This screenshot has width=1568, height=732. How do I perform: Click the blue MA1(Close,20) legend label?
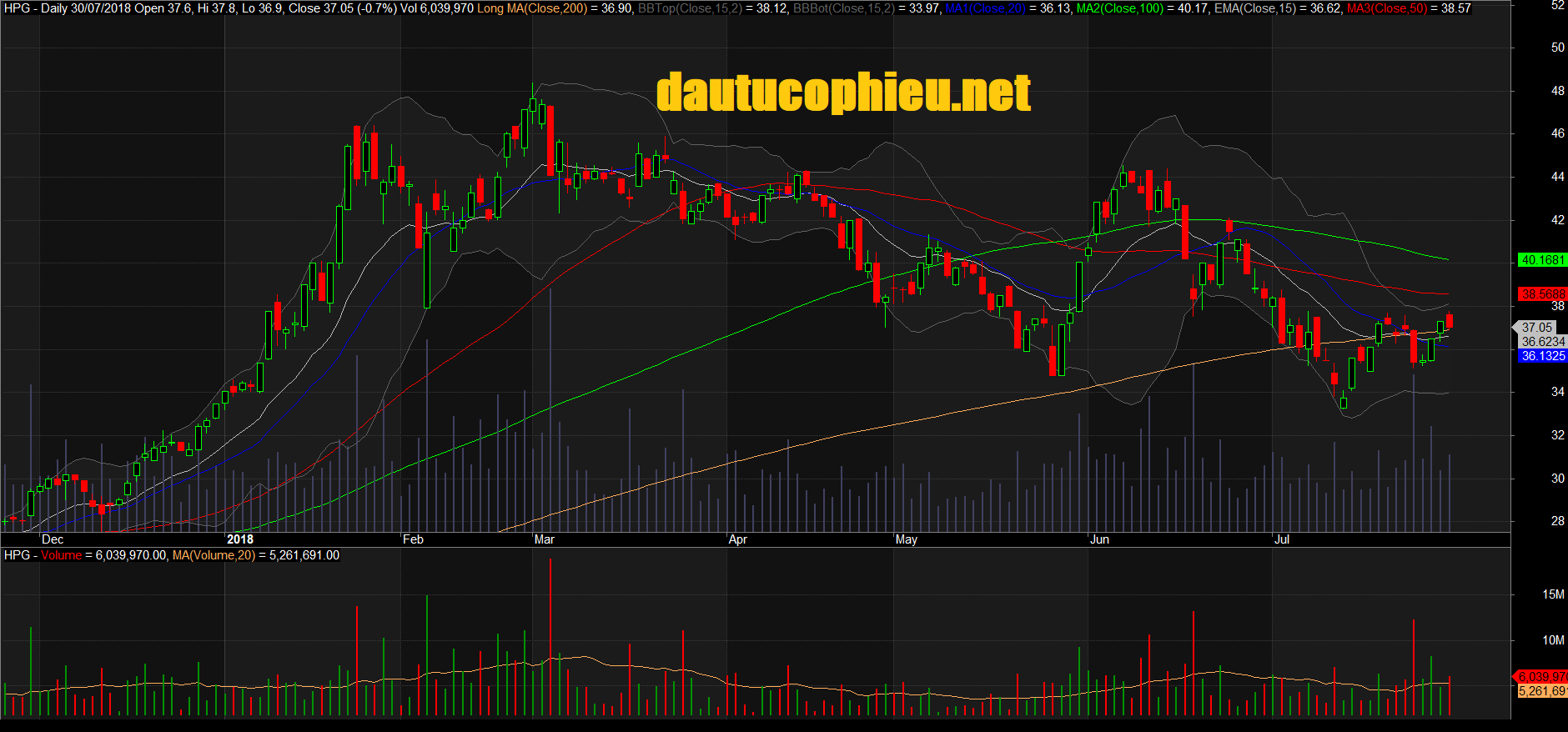pos(985,8)
